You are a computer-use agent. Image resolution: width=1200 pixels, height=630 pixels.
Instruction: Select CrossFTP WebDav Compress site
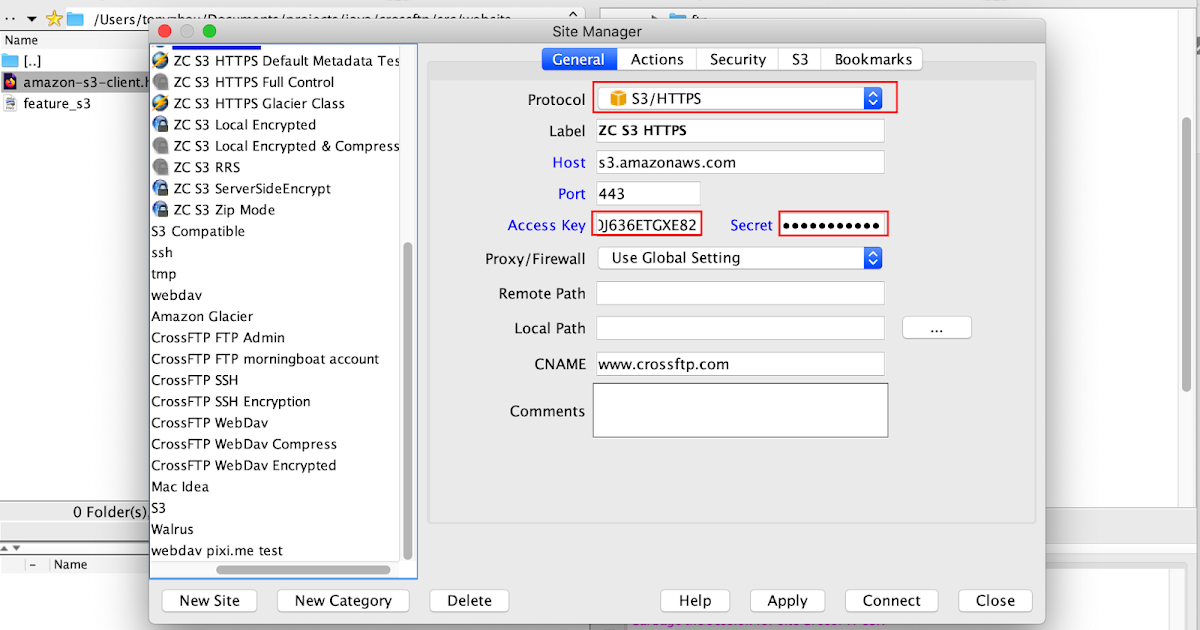pos(244,444)
